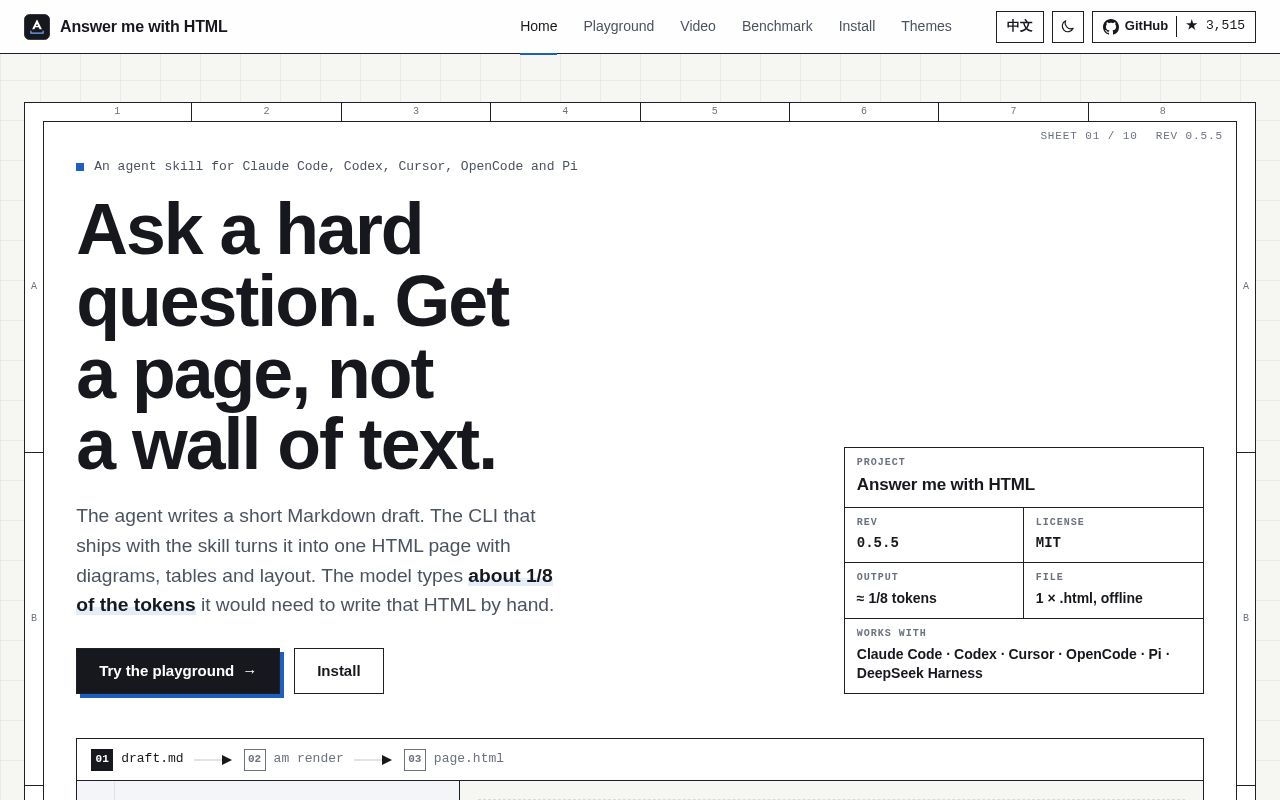Click the 'MIT' license value
Image resolution: width=1280 pixels, height=800 pixels.
click(1048, 543)
